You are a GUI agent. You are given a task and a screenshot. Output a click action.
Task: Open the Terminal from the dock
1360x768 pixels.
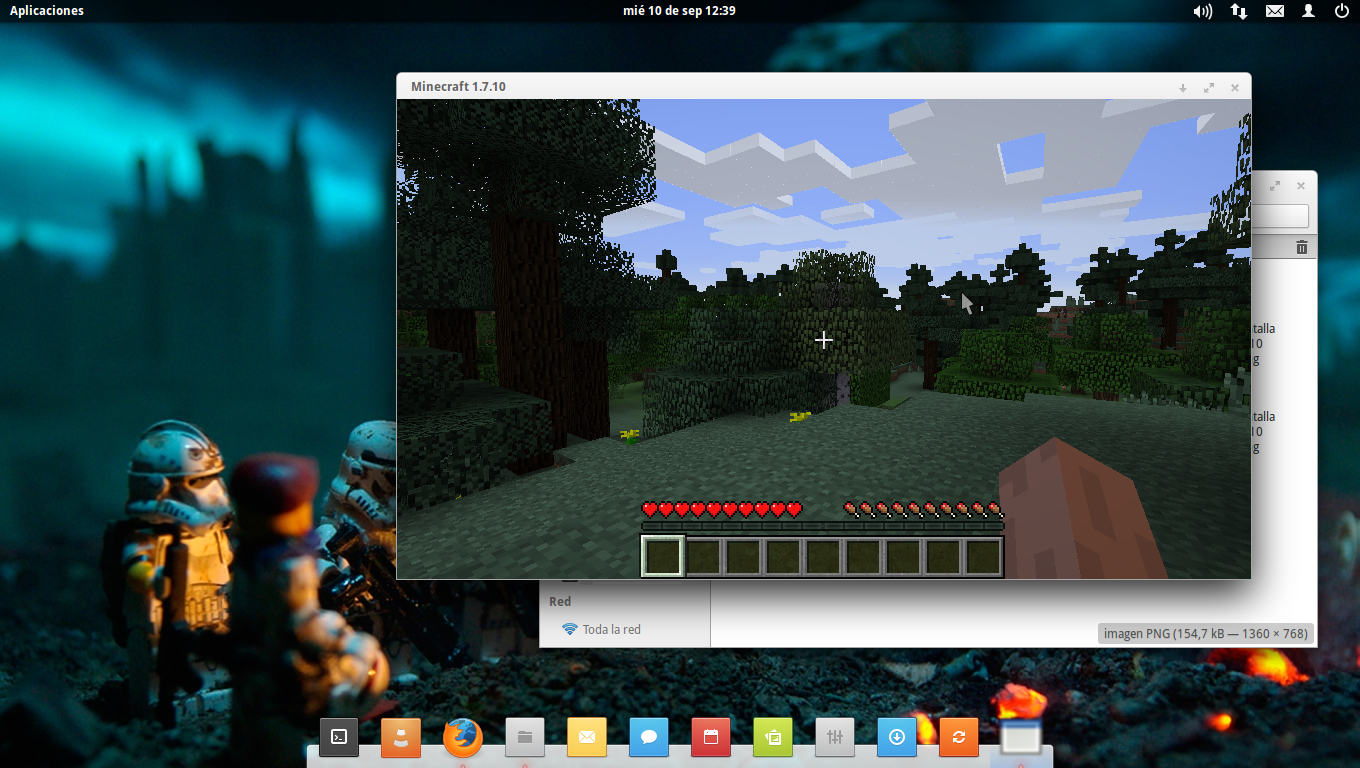click(339, 737)
